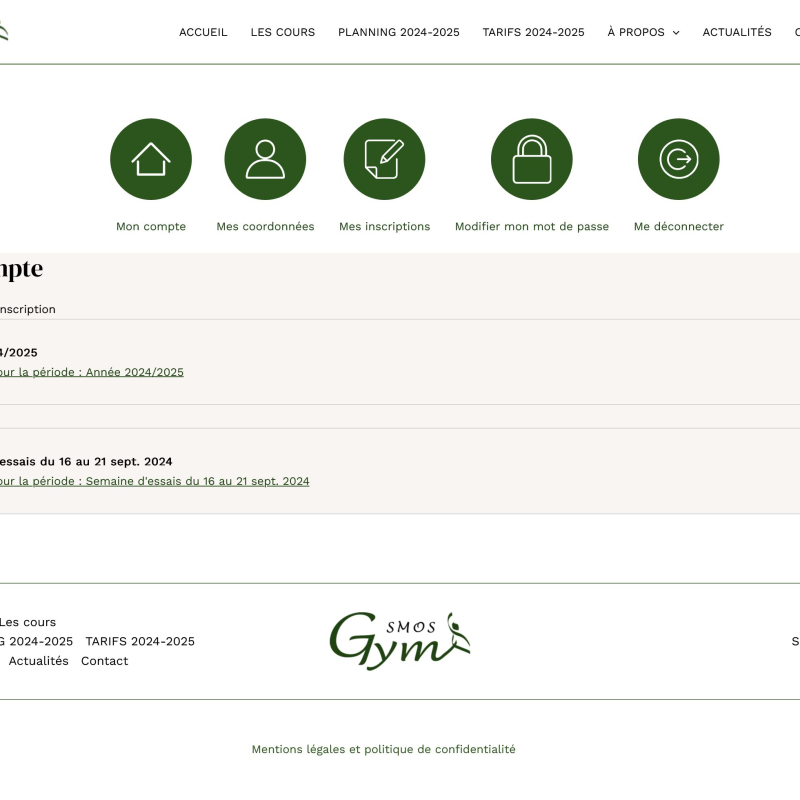800x800 pixels.
Task: Open the footer Contact link
Action: (104, 661)
